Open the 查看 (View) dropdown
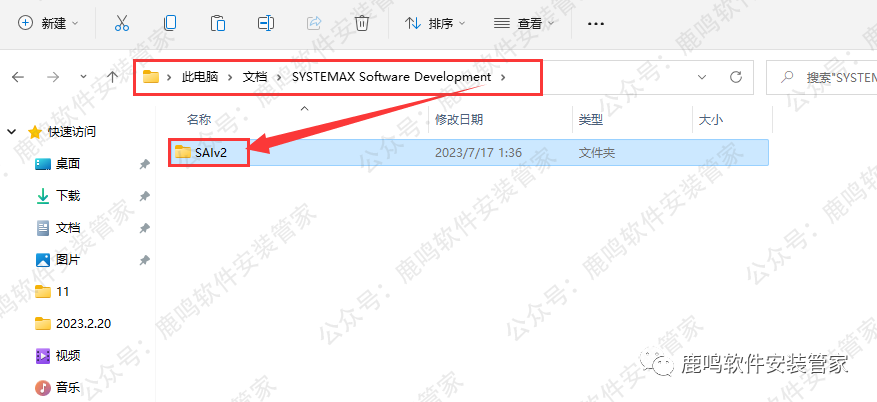 (524, 23)
